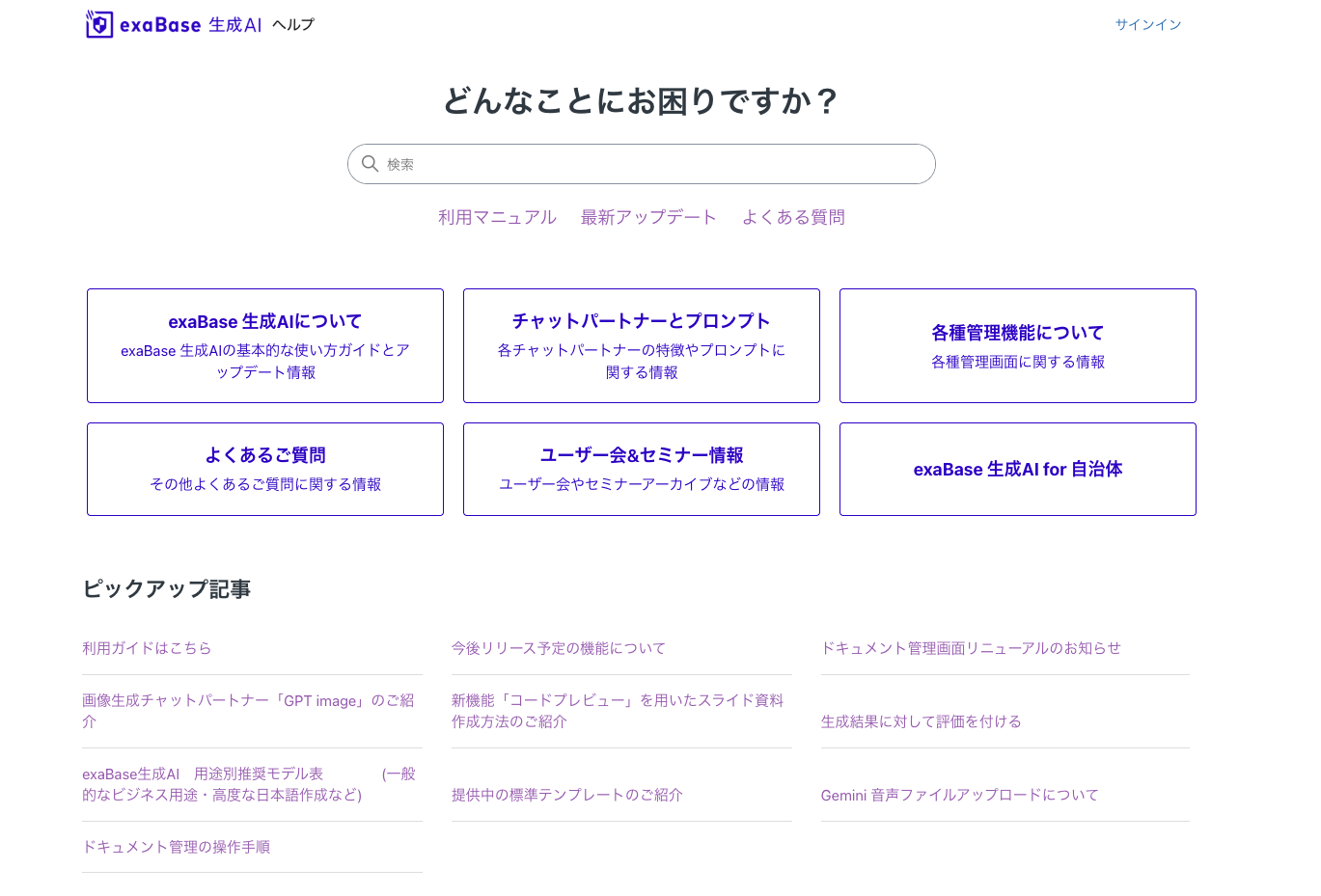Open the 今後リリース予定の機能について article
Screen dimensions: 1321x896
(559, 648)
